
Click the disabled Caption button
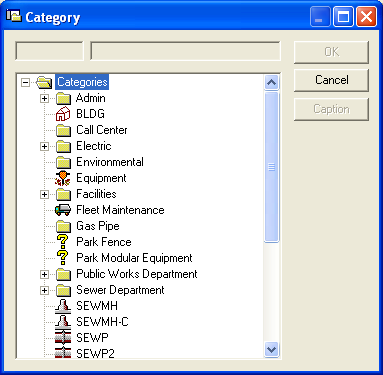331,109
